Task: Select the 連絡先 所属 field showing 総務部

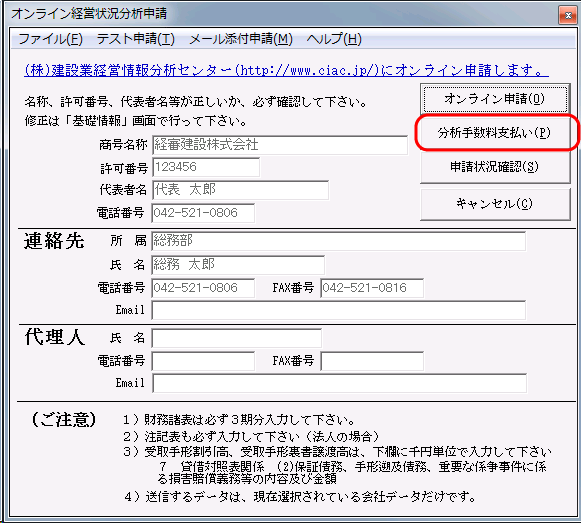Action: (339, 241)
